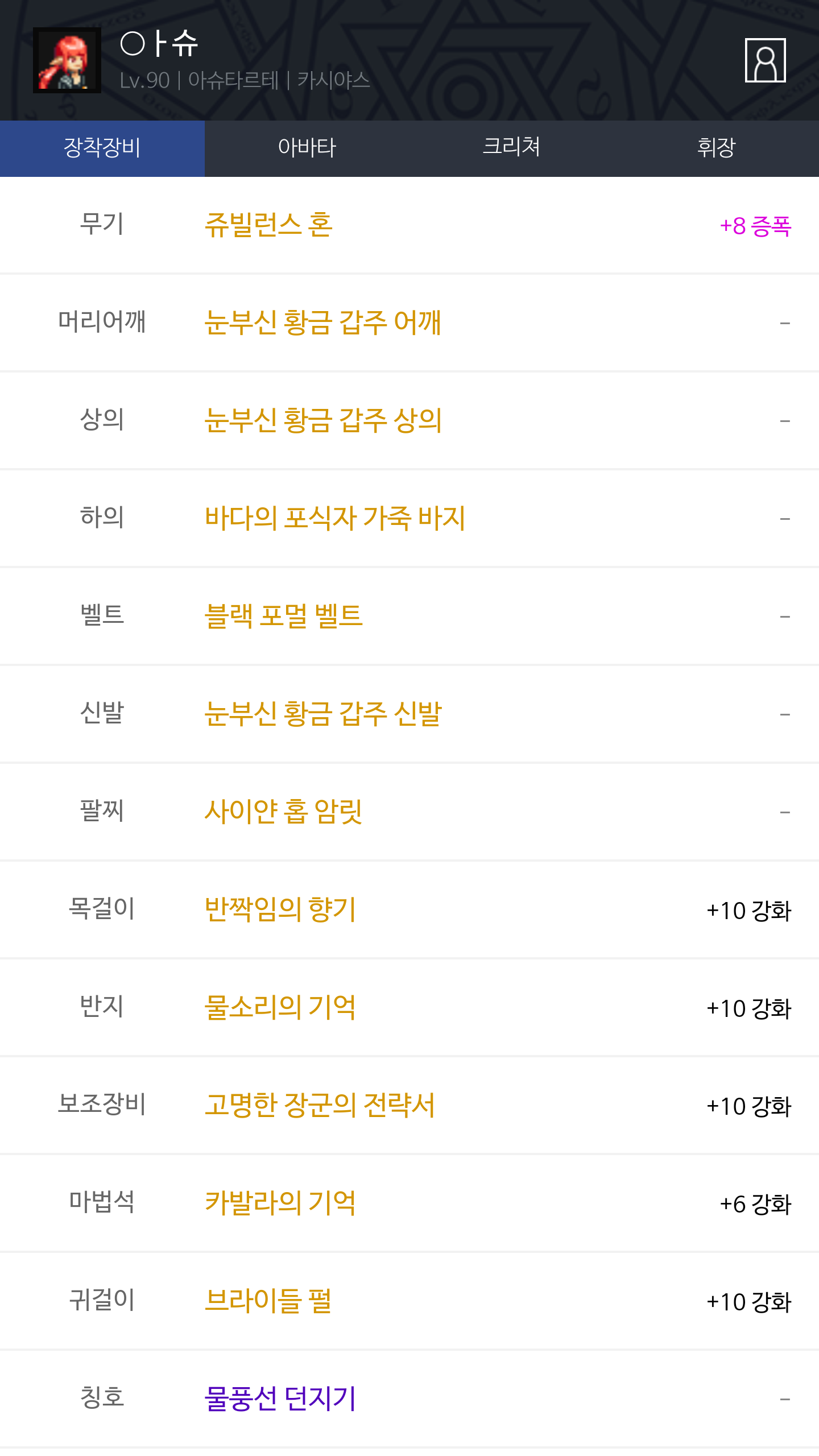Select sub-equipment 고명한 장군의 전략서
819x1456 pixels.
320,1105
